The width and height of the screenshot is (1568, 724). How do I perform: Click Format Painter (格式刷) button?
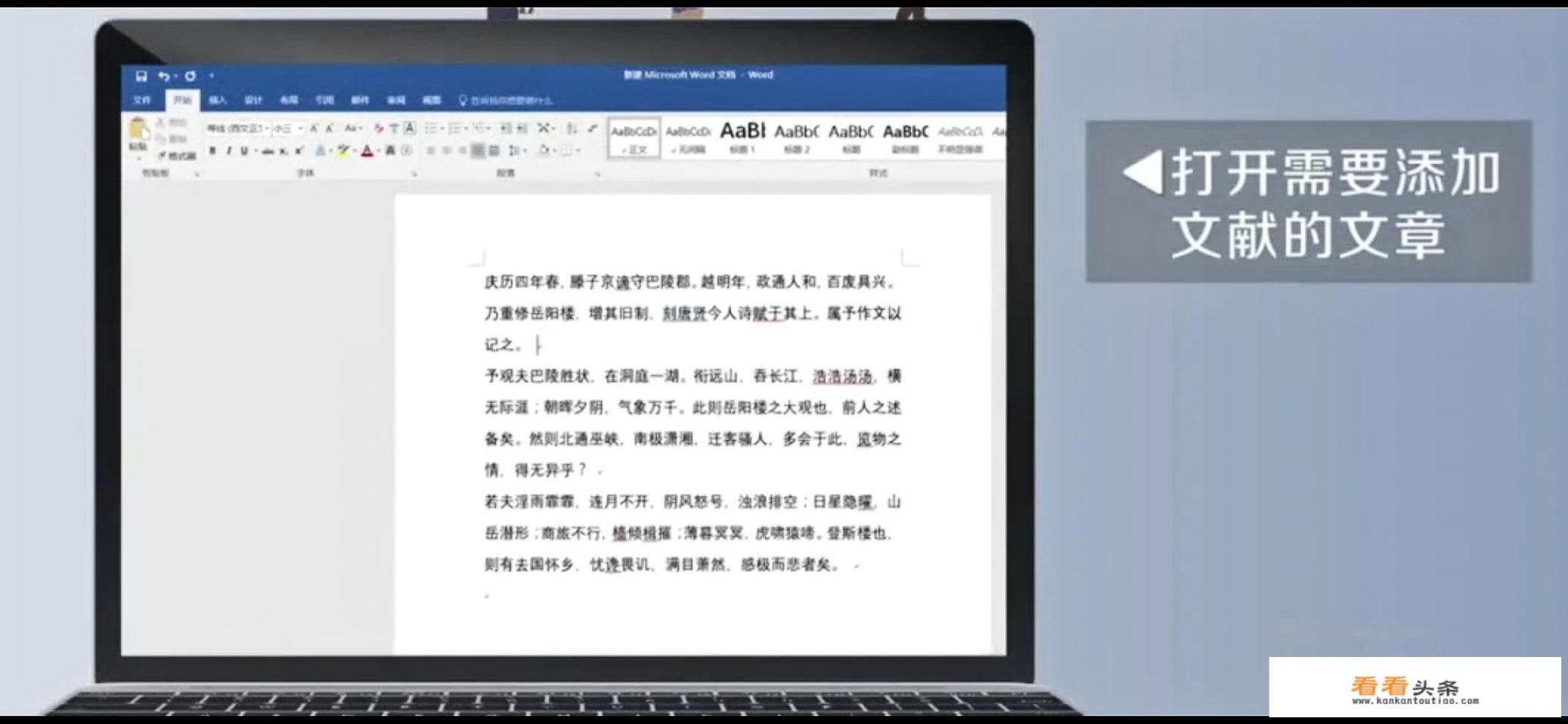[x=176, y=156]
